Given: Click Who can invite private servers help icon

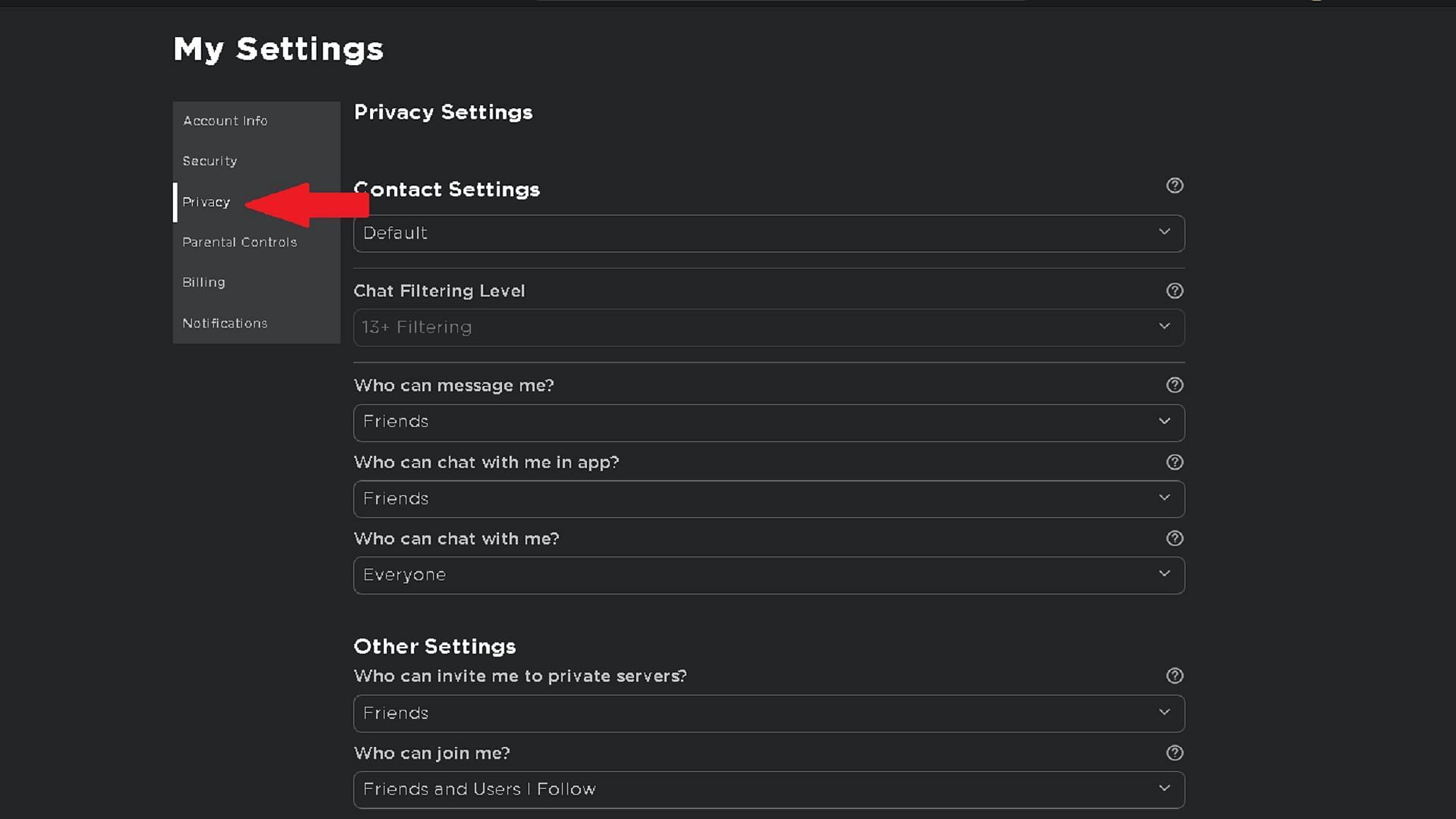Looking at the screenshot, I should point(1174,676).
